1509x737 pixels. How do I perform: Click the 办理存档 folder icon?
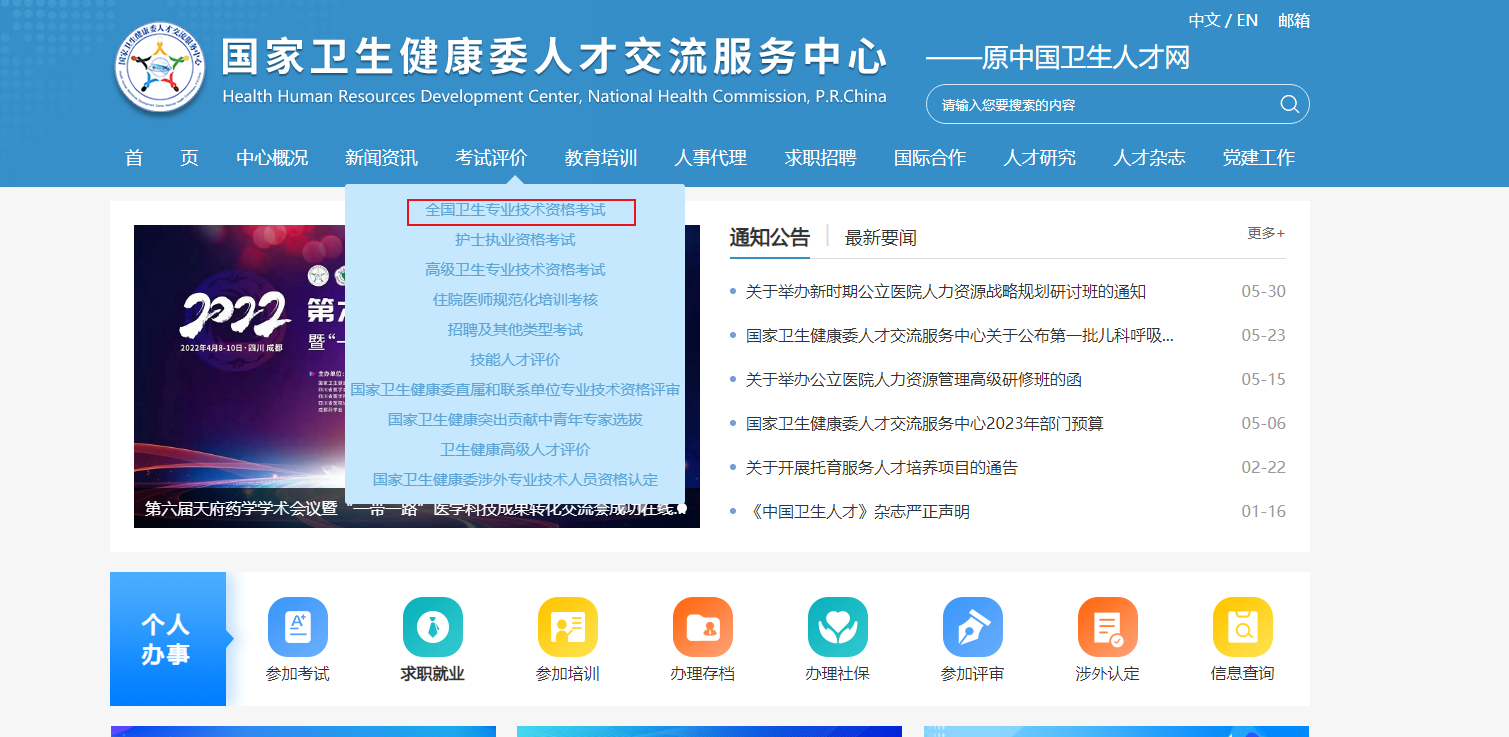[702, 627]
